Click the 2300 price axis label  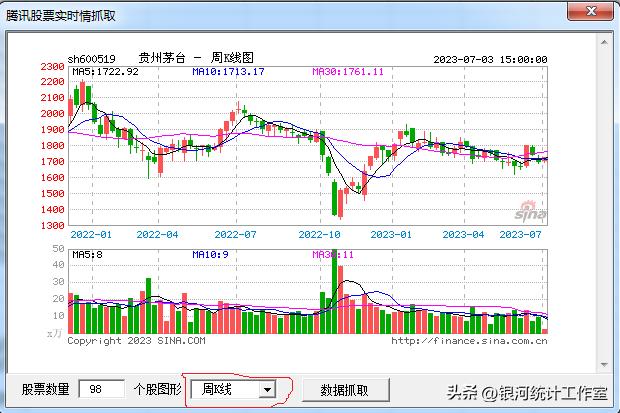(52, 66)
